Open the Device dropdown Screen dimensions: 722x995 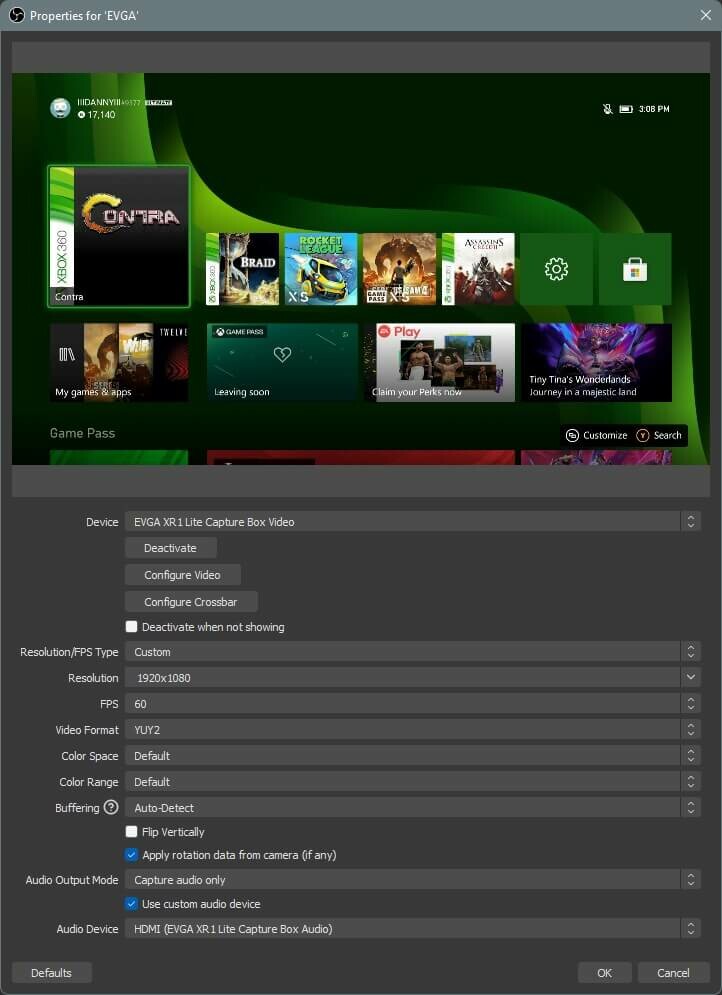pos(411,522)
